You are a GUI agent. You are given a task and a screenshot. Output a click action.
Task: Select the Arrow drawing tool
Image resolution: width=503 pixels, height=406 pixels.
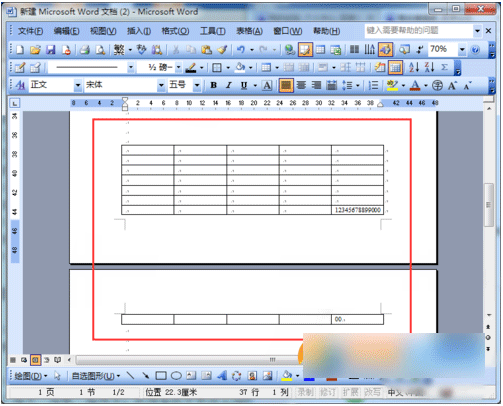pyautogui.click(x=146, y=376)
